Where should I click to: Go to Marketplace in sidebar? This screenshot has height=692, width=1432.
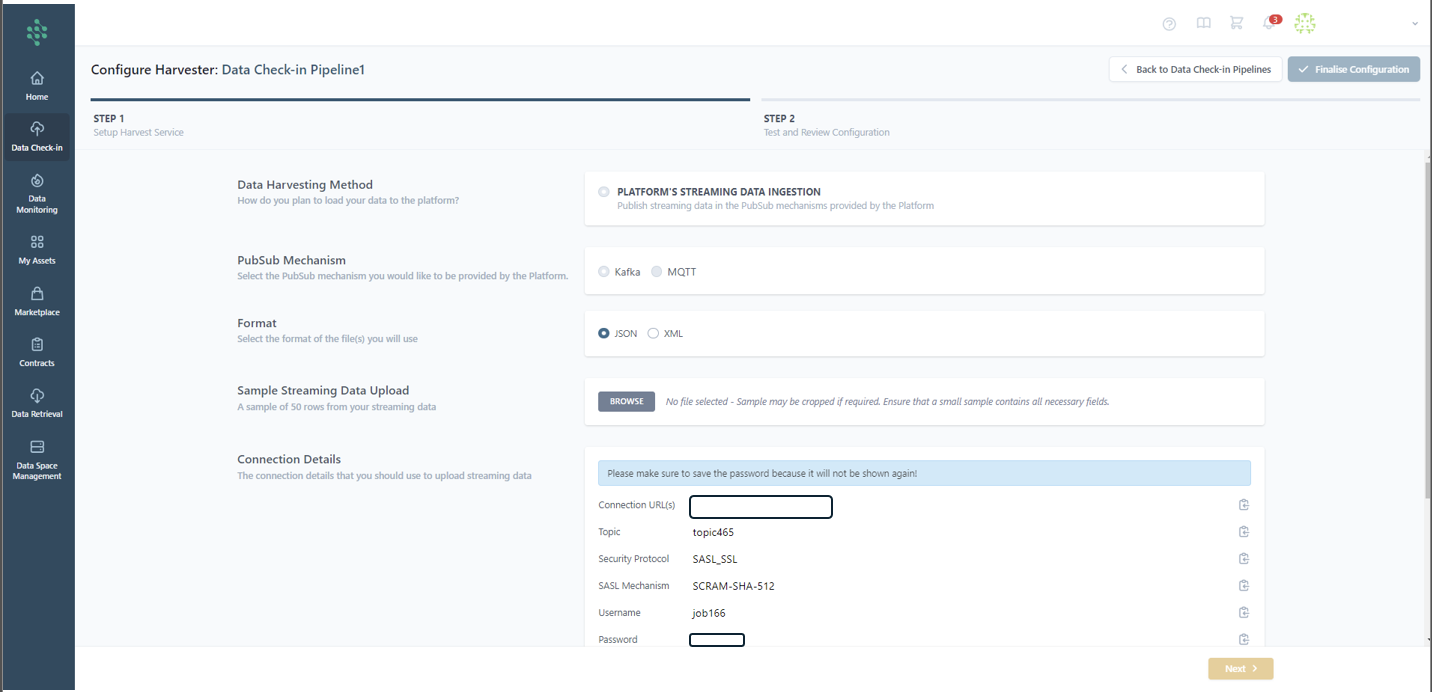pos(37,301)
